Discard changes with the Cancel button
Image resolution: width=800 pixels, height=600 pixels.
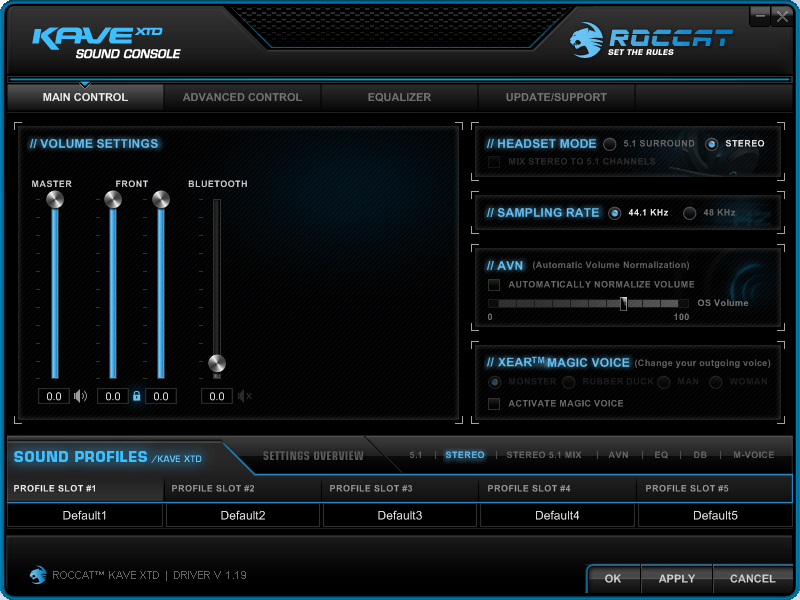[753, 579]
